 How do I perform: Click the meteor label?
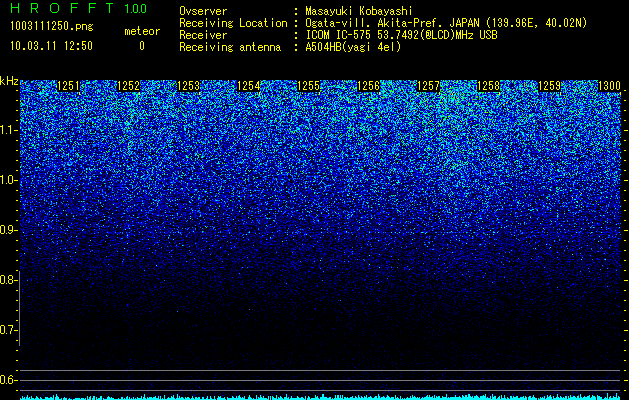tap(142, 31)
